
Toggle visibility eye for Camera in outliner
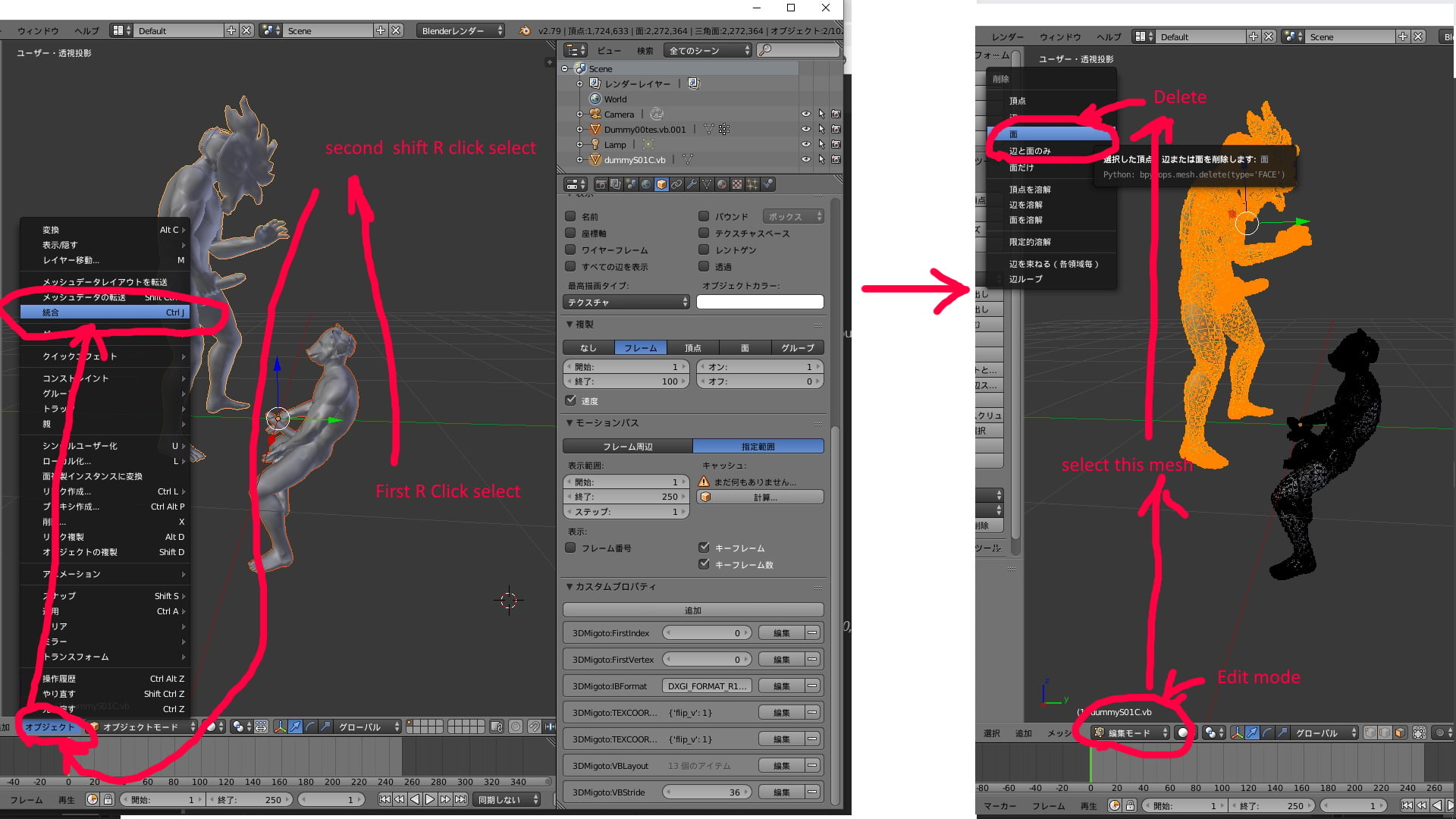coord(805,114)
